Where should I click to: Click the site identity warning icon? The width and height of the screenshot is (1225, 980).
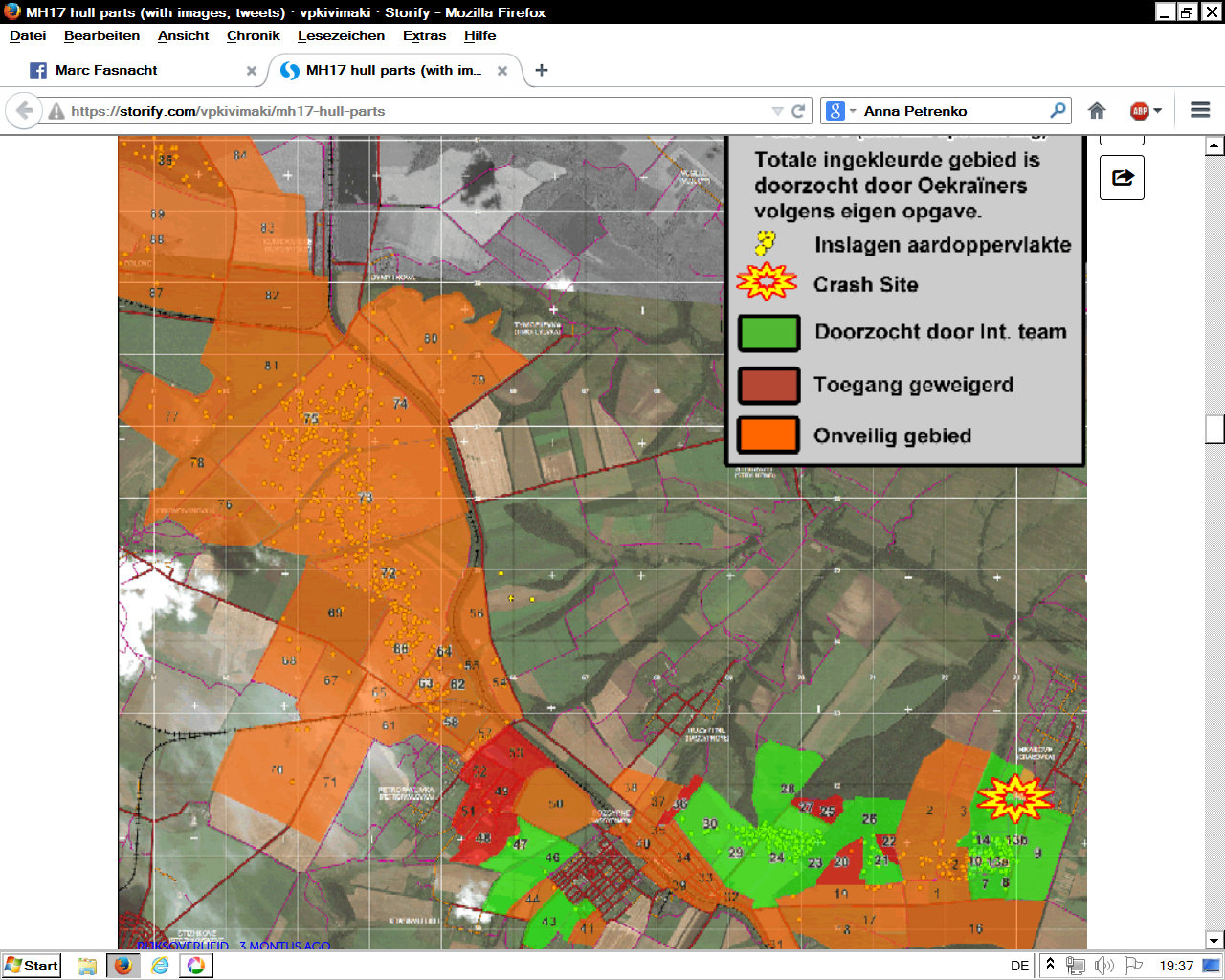pos(56,111)
